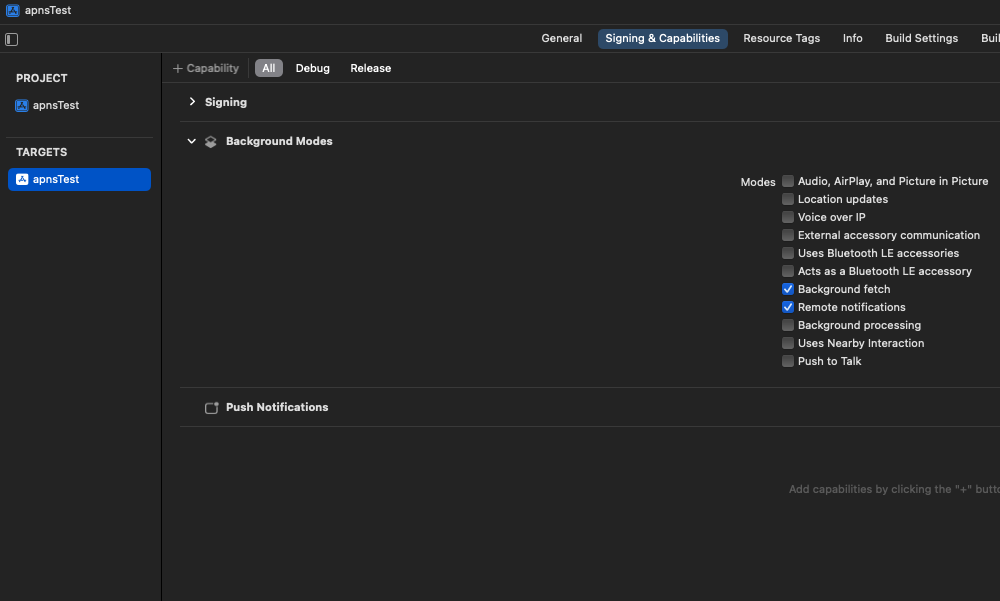Switch to the General tab

pyautogui.click(x=561, y=38)
